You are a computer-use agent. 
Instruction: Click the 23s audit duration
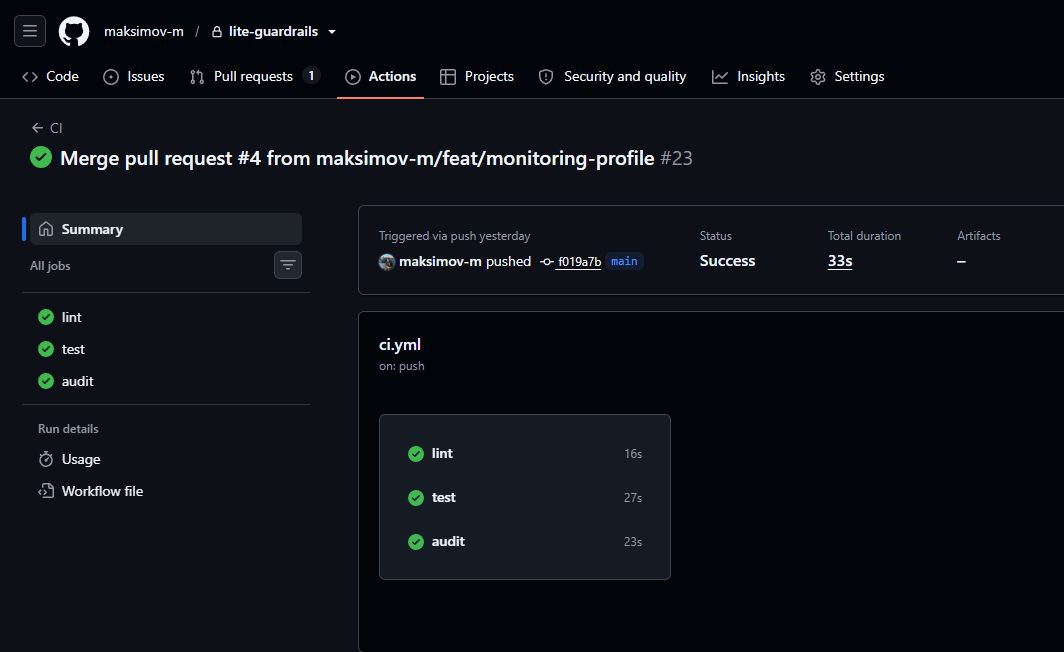click(x=633, y=541)
